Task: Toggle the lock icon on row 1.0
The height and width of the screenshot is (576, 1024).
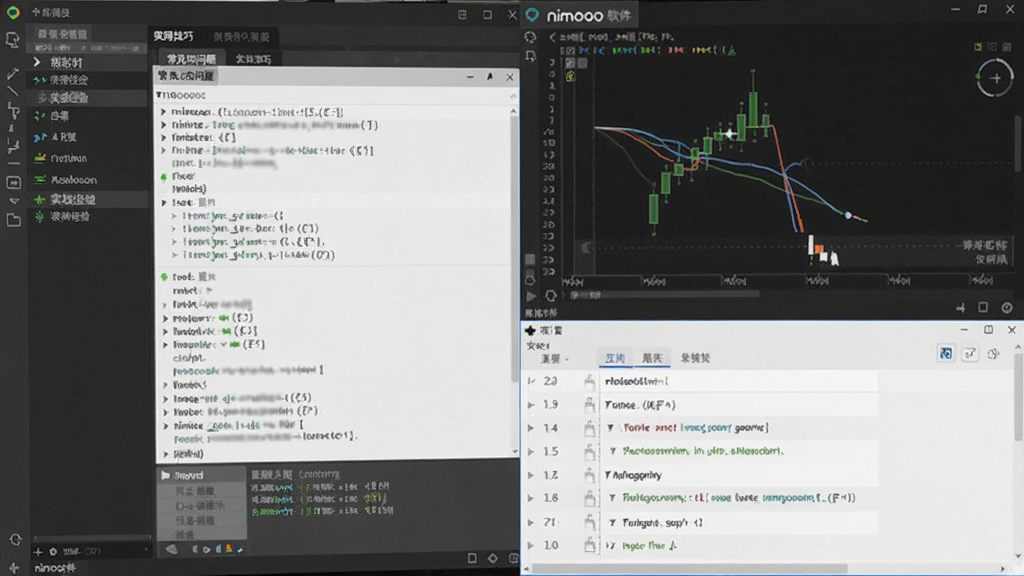Action: coord(589,545)
